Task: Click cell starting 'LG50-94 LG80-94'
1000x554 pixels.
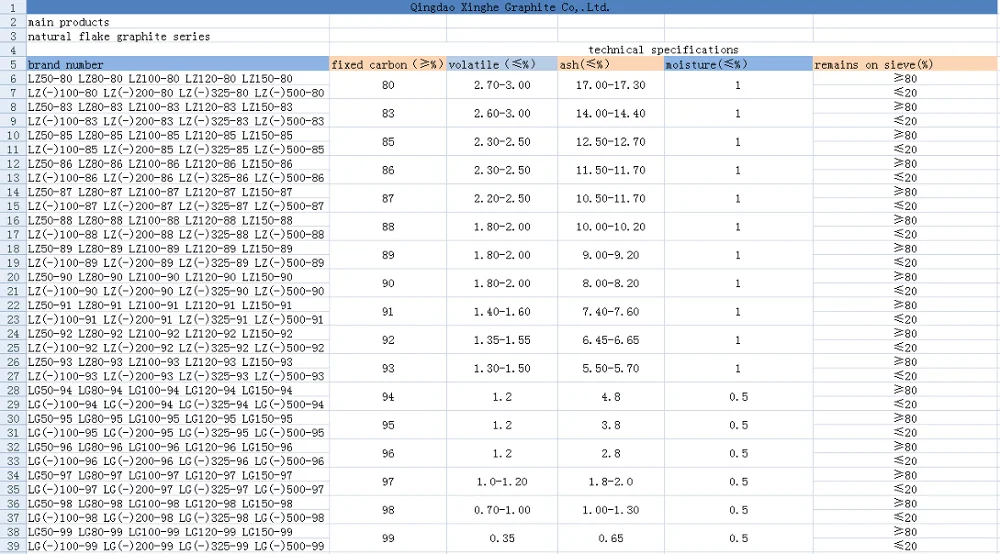Action: click(177, 390)
